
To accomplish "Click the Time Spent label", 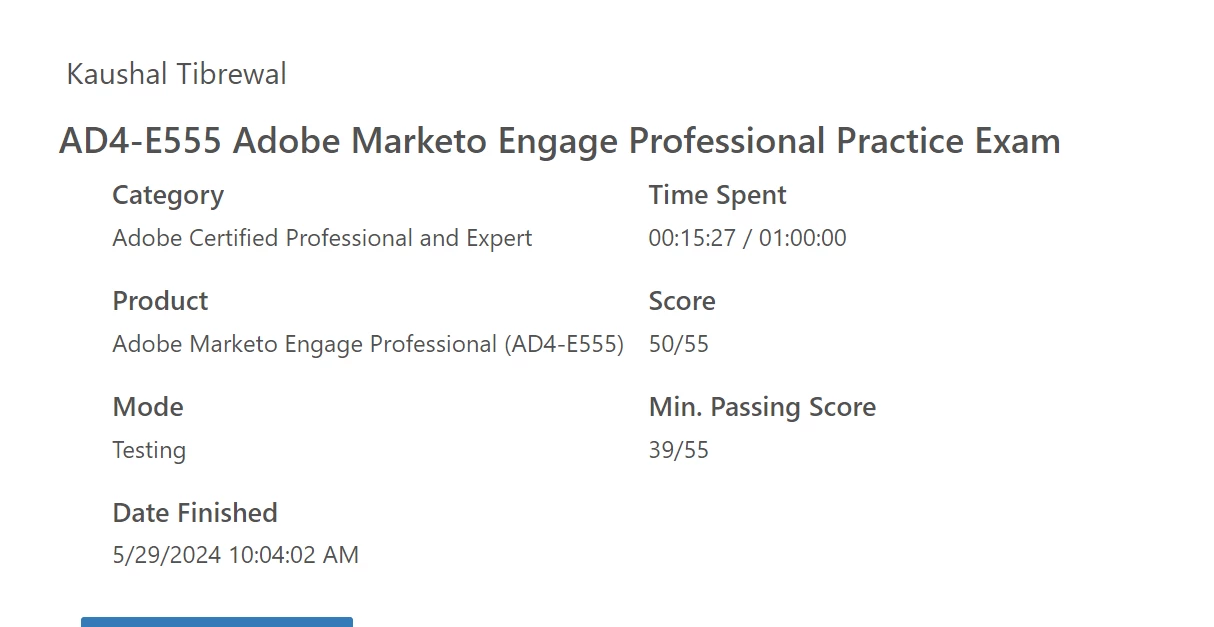I will pos(718,196).
